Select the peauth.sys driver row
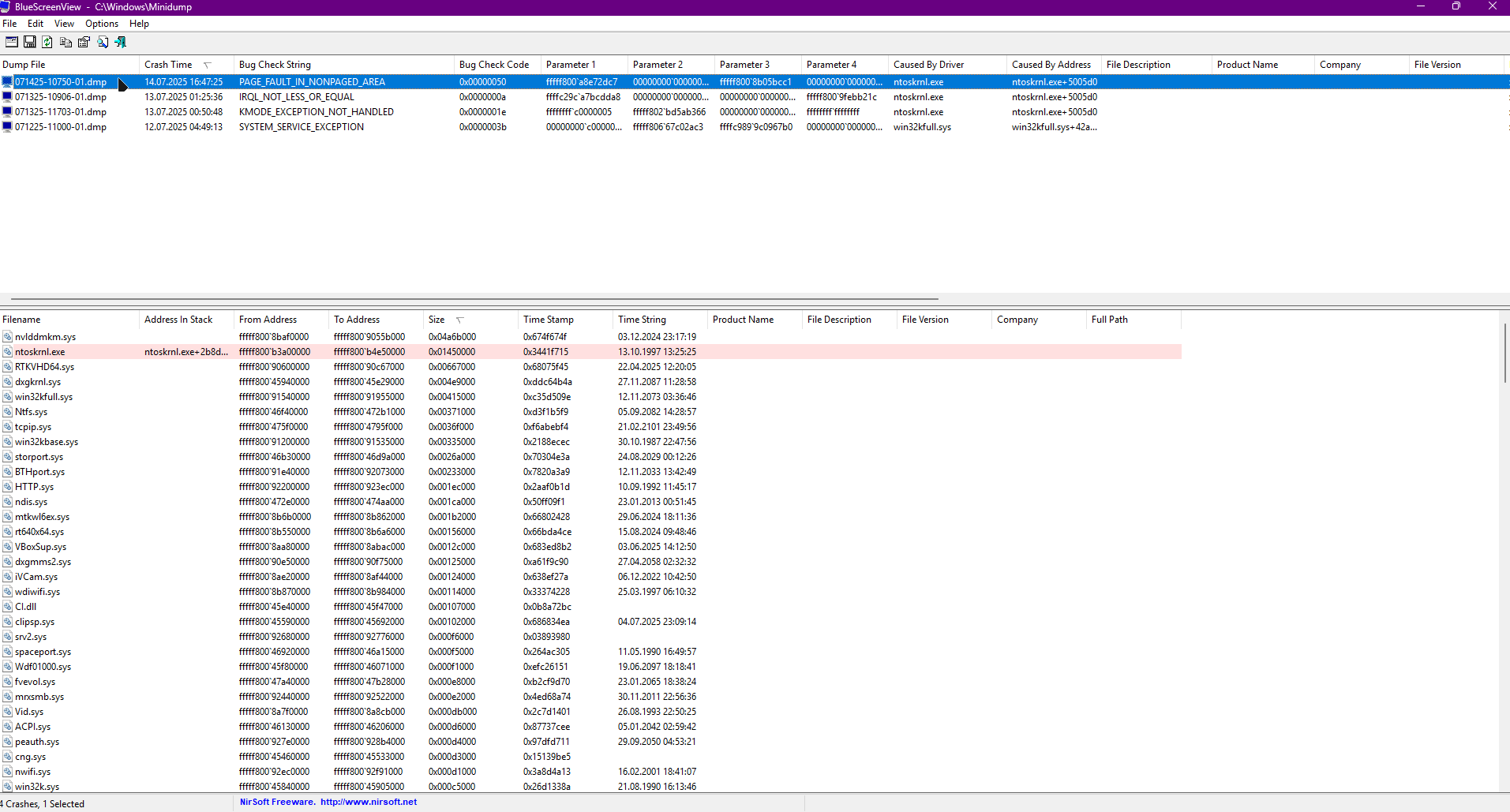 [590, 742]
